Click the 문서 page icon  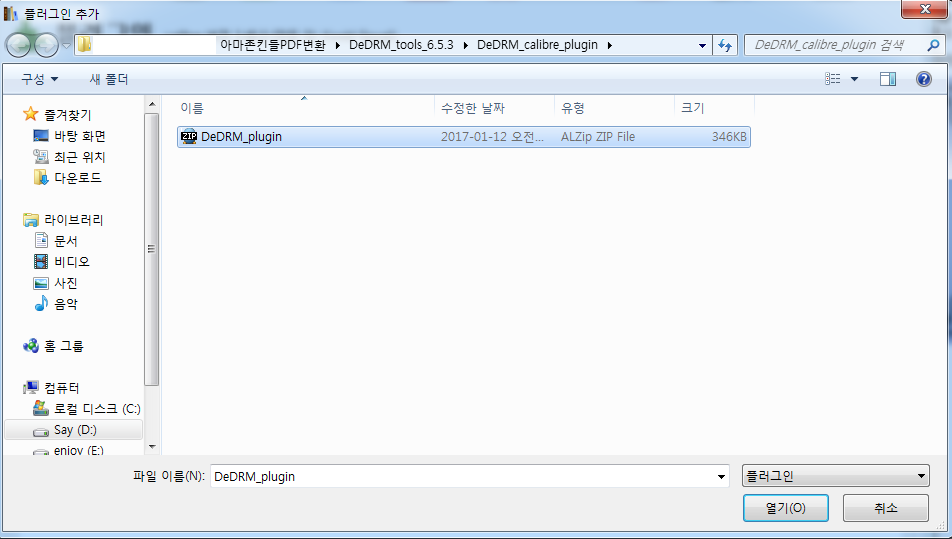pyautogui.click(x=41, y=241)
